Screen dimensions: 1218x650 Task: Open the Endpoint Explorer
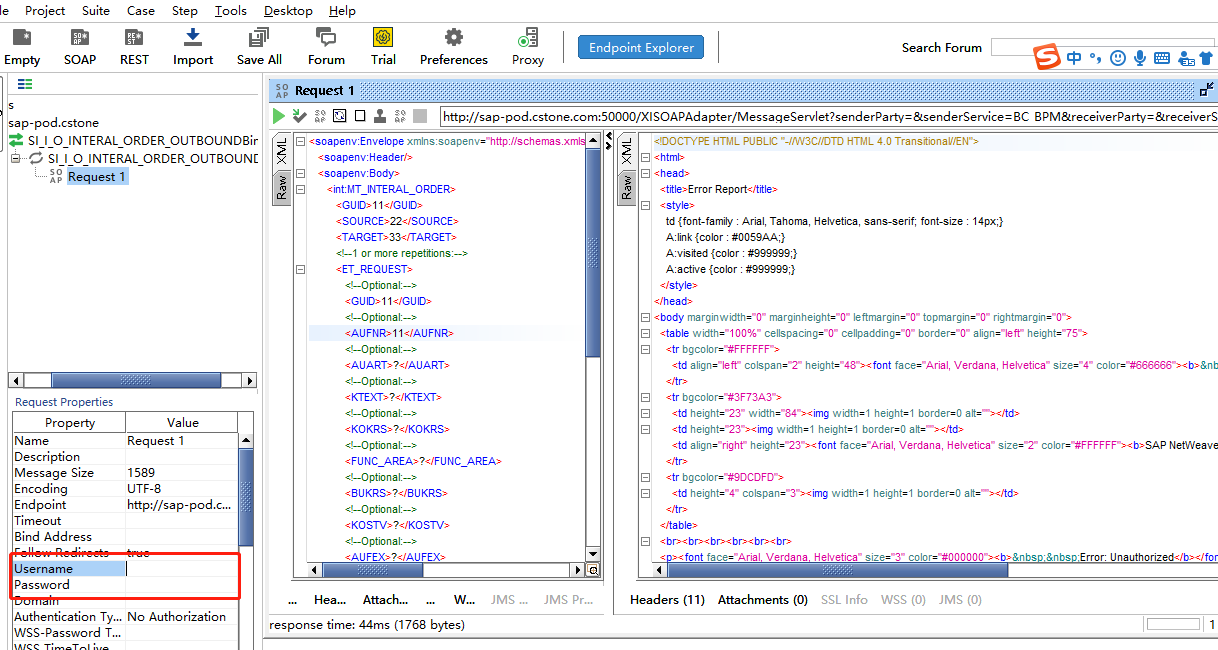[641, 47]
